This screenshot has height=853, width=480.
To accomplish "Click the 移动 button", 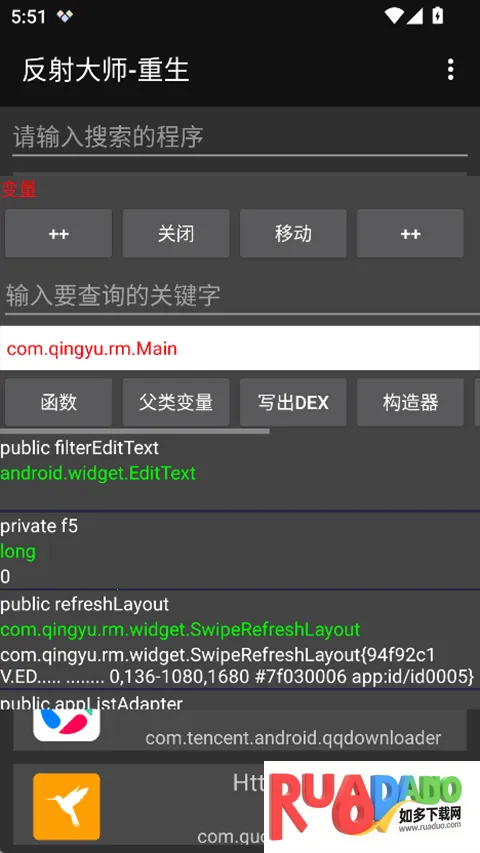I will click(293, 233).
